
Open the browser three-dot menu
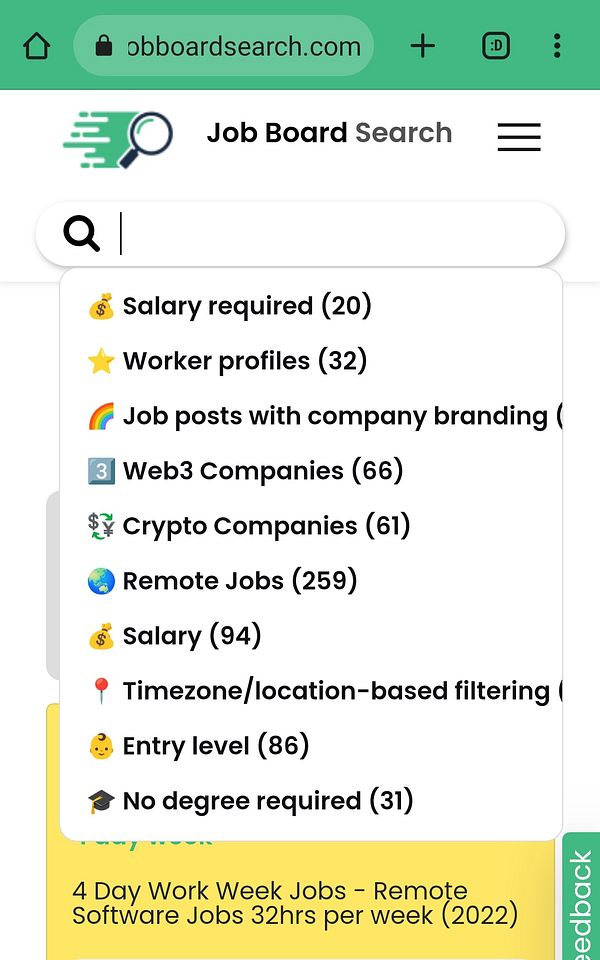pos(557,46)
